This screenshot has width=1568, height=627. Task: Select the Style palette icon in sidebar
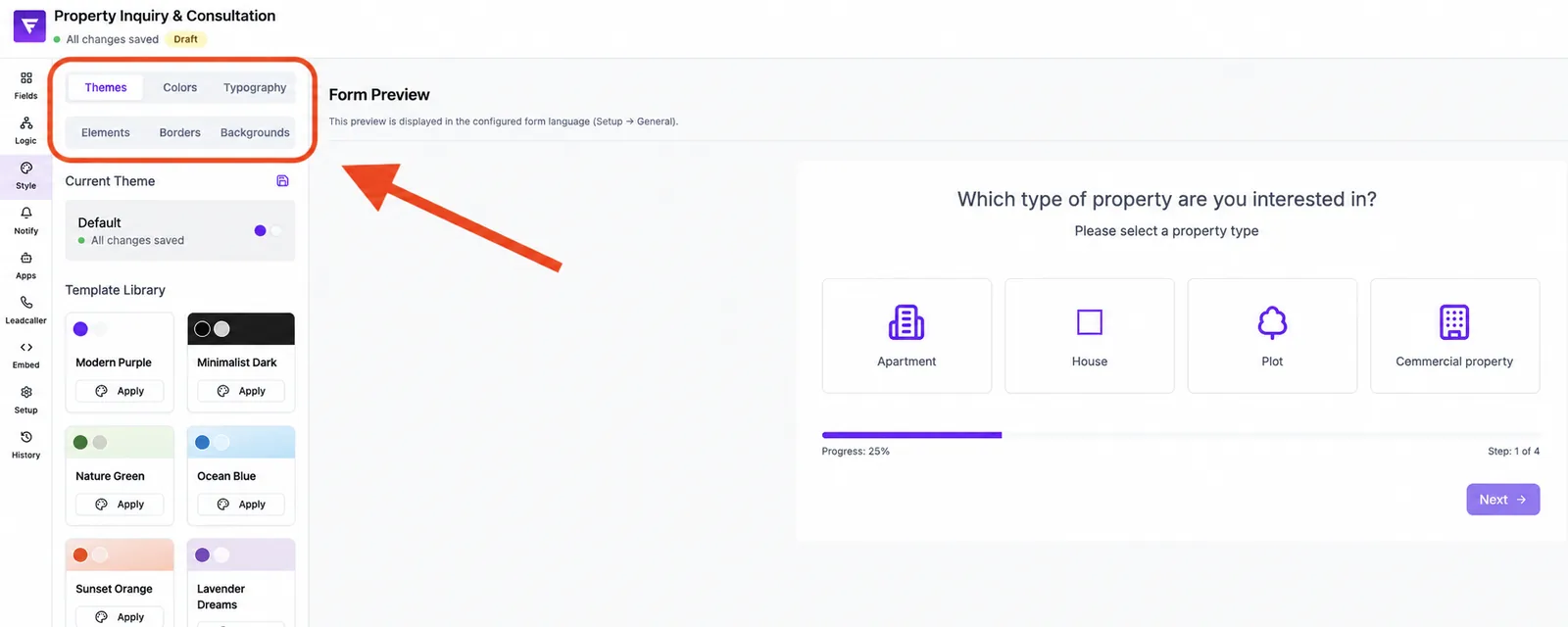tap(26, 168)
